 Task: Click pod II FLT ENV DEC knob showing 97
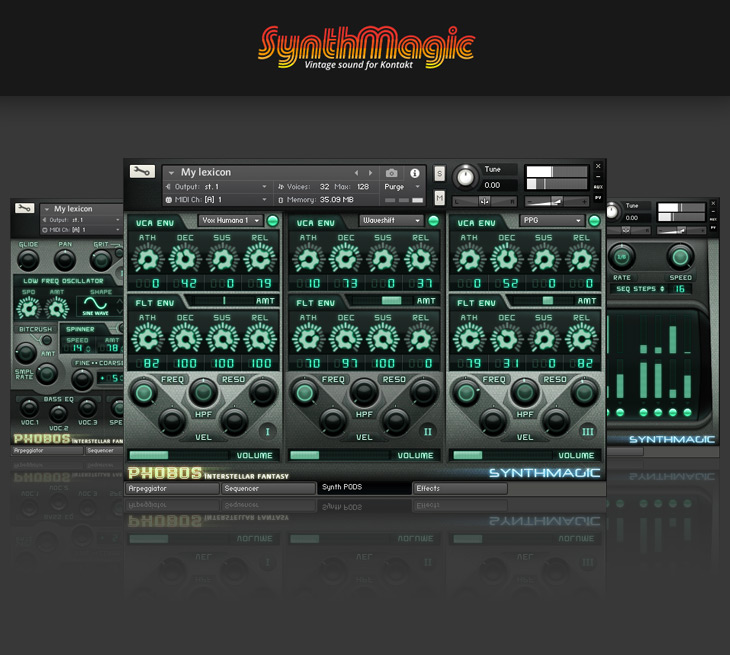(345, 338)
